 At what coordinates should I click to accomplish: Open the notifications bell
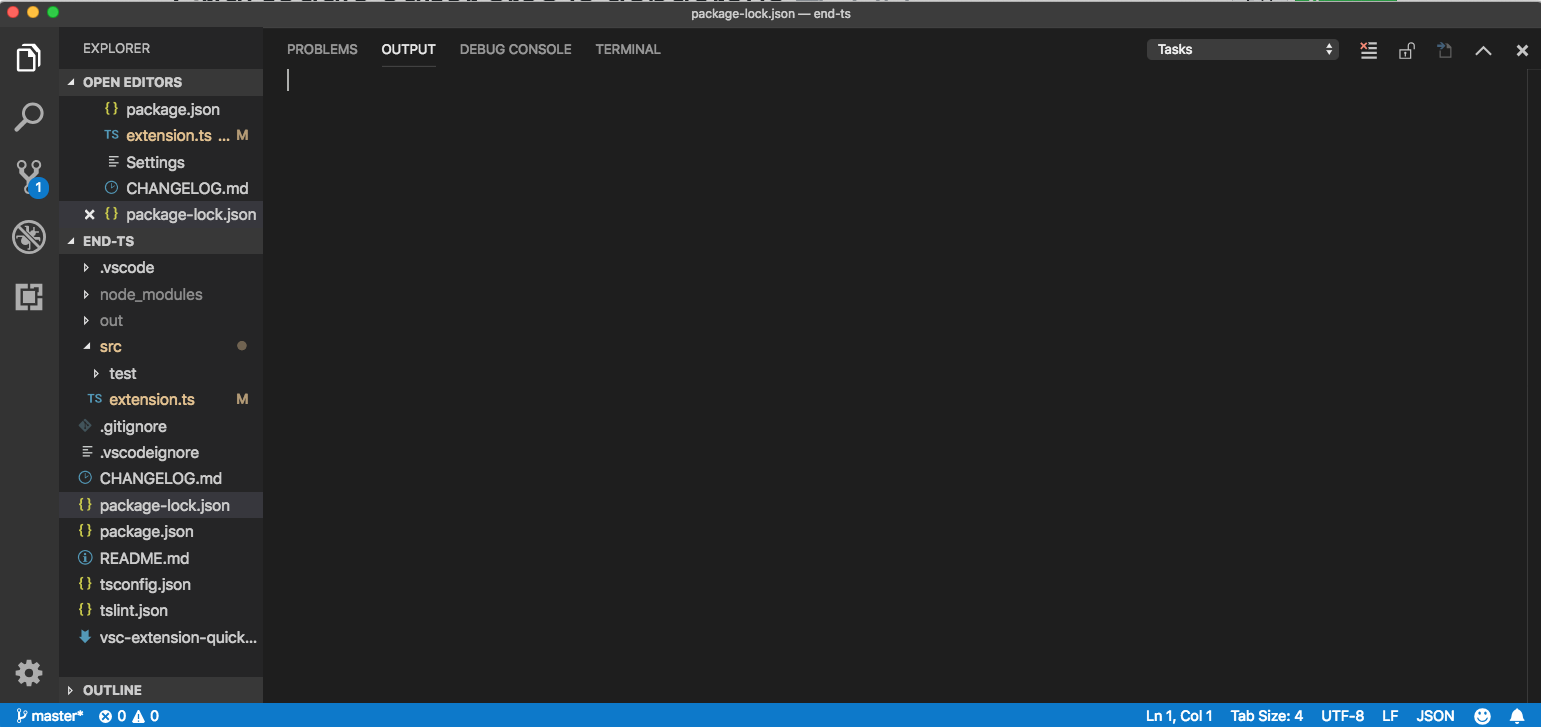point(1516,716)
